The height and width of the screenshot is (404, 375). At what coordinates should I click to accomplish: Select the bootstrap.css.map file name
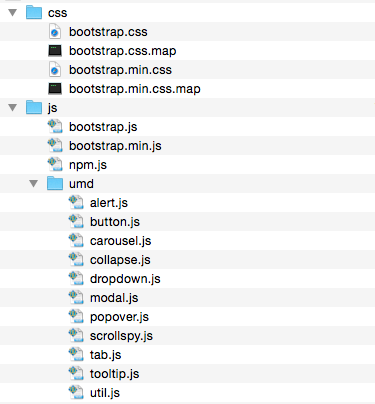(123, 51)
